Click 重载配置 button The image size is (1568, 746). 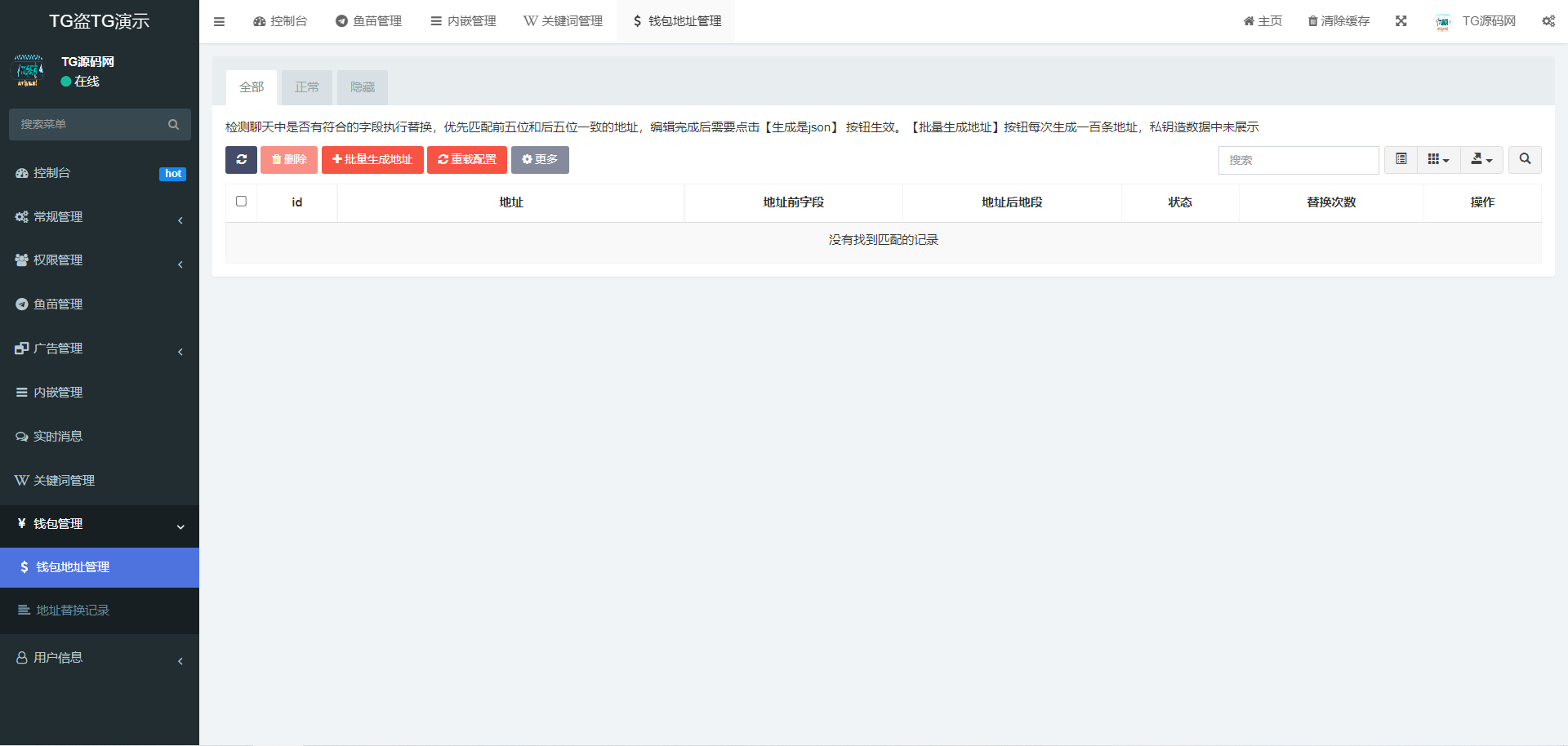click(466, 160)
